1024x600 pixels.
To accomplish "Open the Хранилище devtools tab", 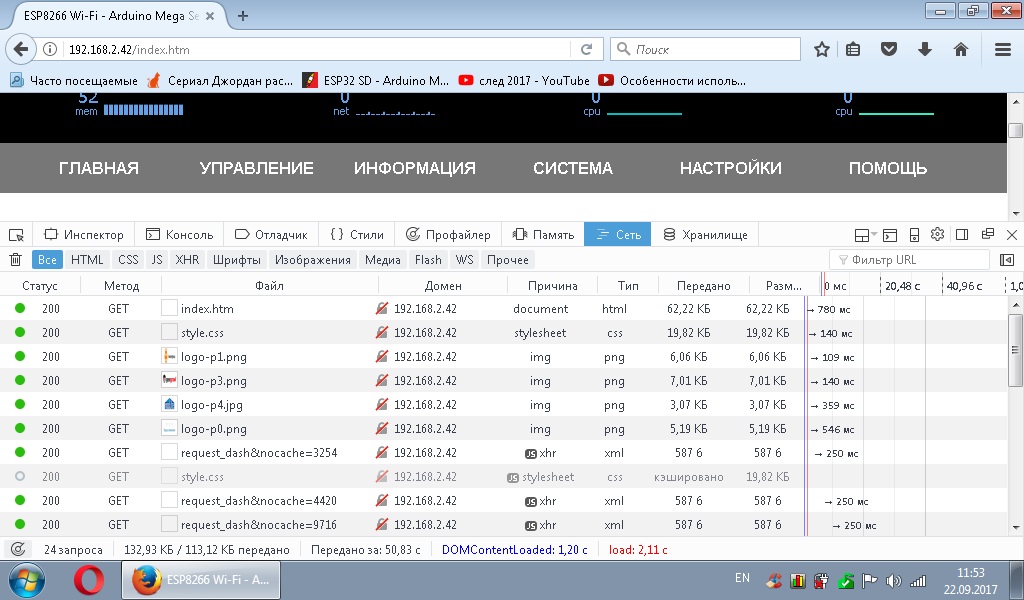I will tap(705, 235).
